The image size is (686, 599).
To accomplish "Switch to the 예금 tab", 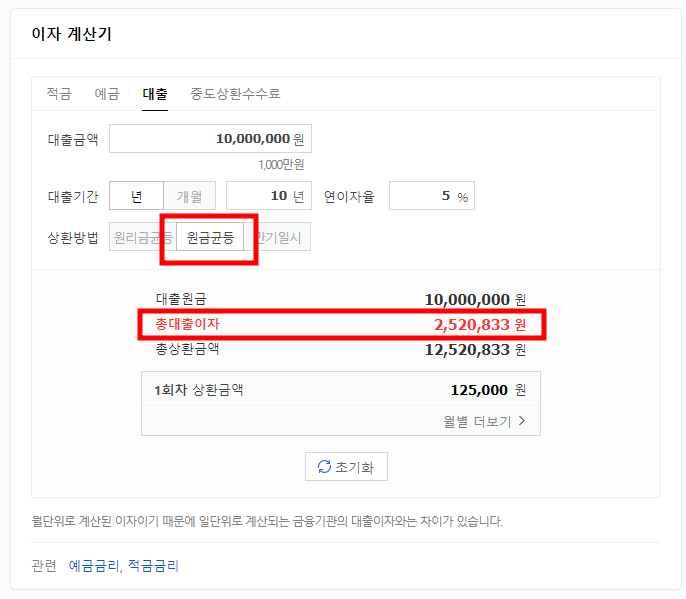I will tap(107, 94).
